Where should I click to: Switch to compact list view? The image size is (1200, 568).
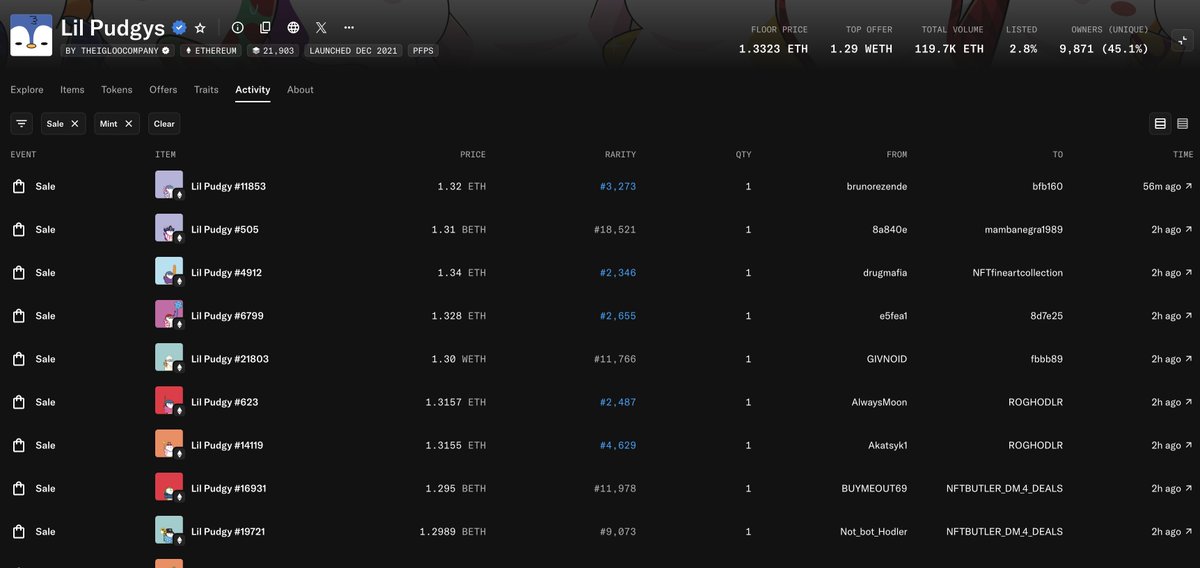(1182, 124)
